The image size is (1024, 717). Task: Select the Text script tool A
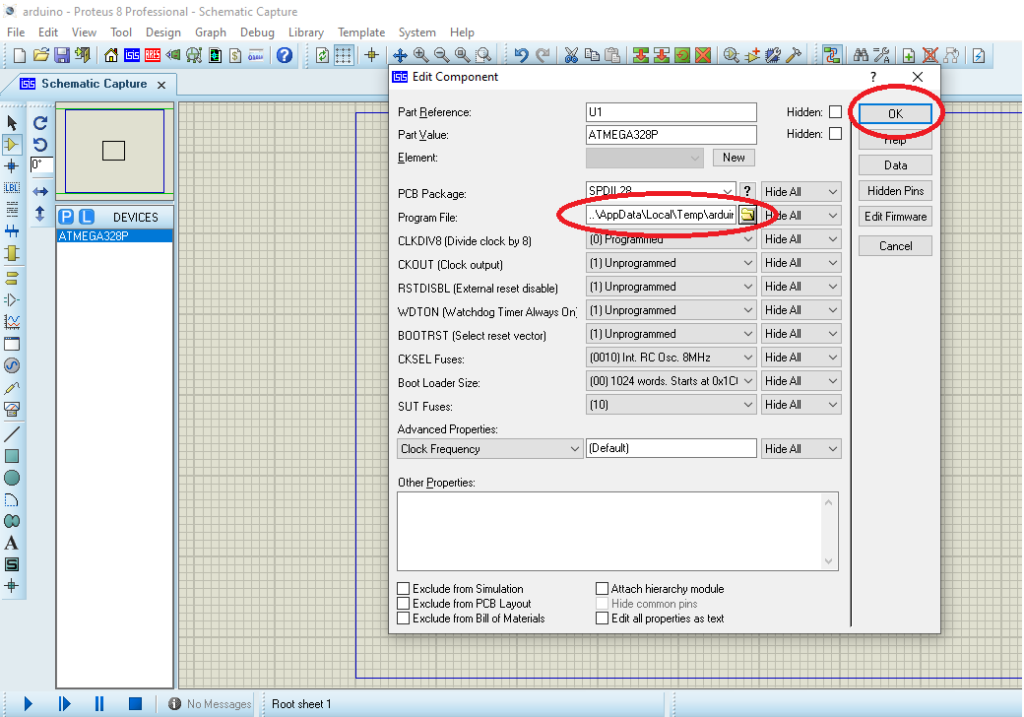pyautogui.click(x=12, y=543)
